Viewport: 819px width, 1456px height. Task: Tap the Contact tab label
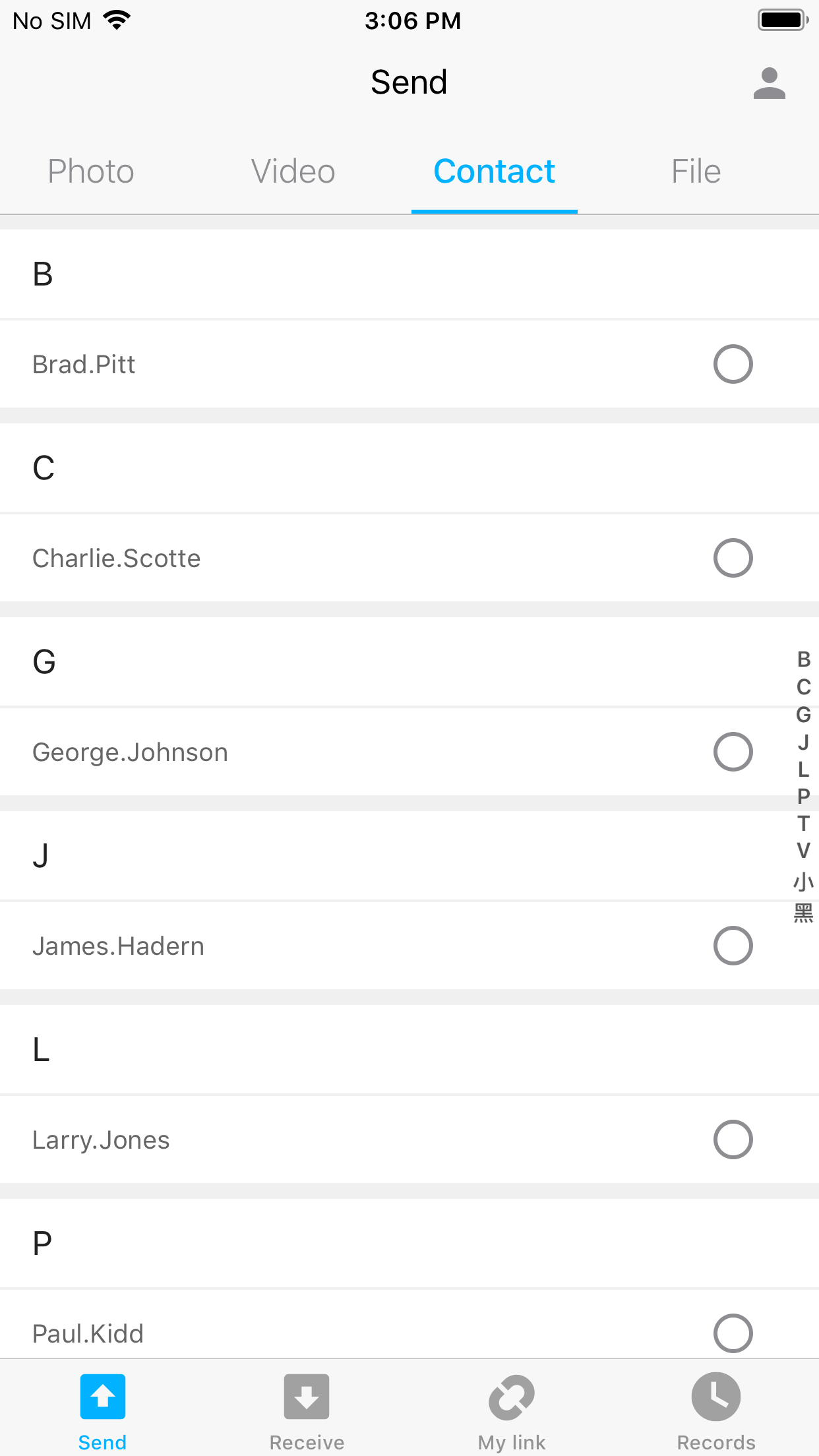494,171
